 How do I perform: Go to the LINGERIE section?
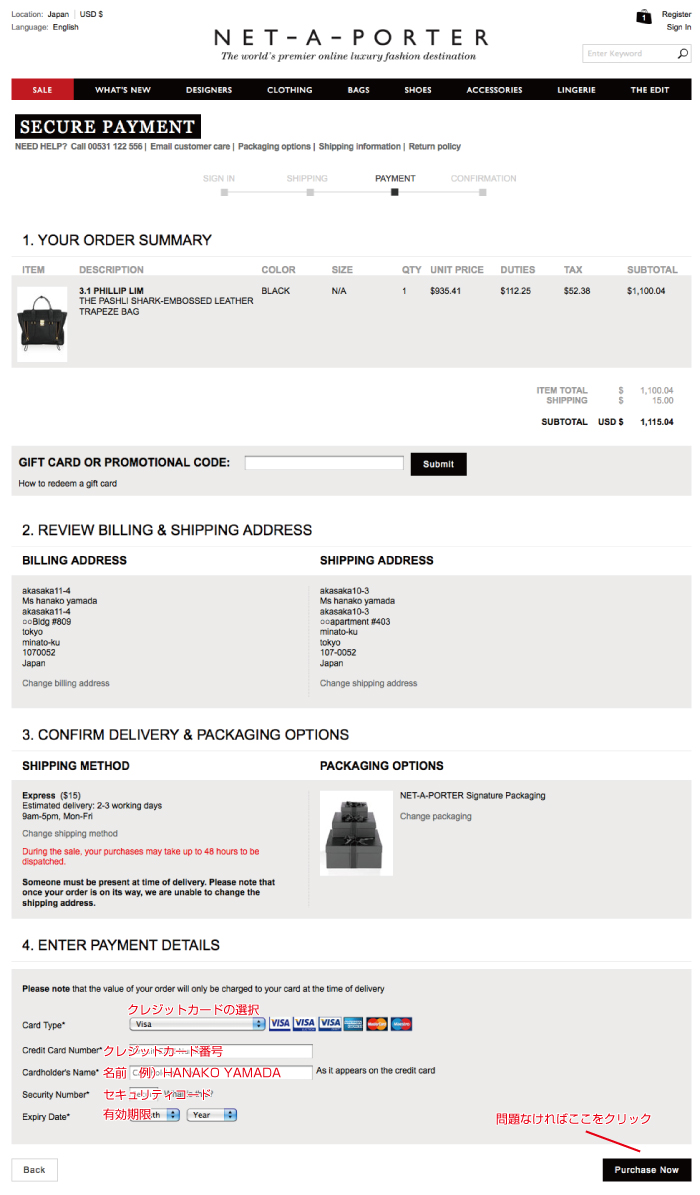click(x=576, y=89)
